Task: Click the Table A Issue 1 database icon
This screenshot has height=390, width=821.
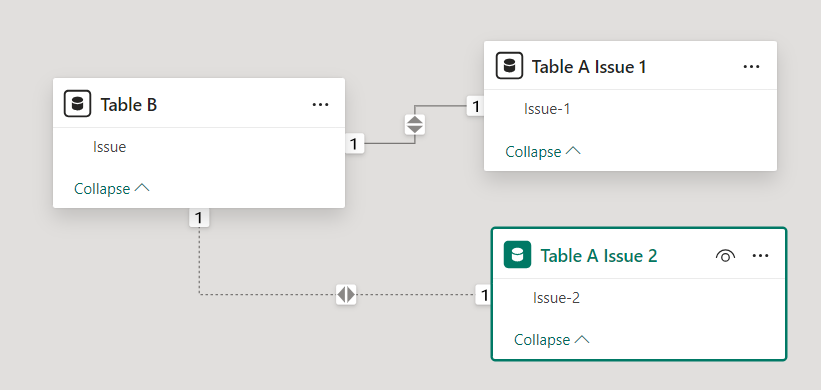Action: click(509, 66)
